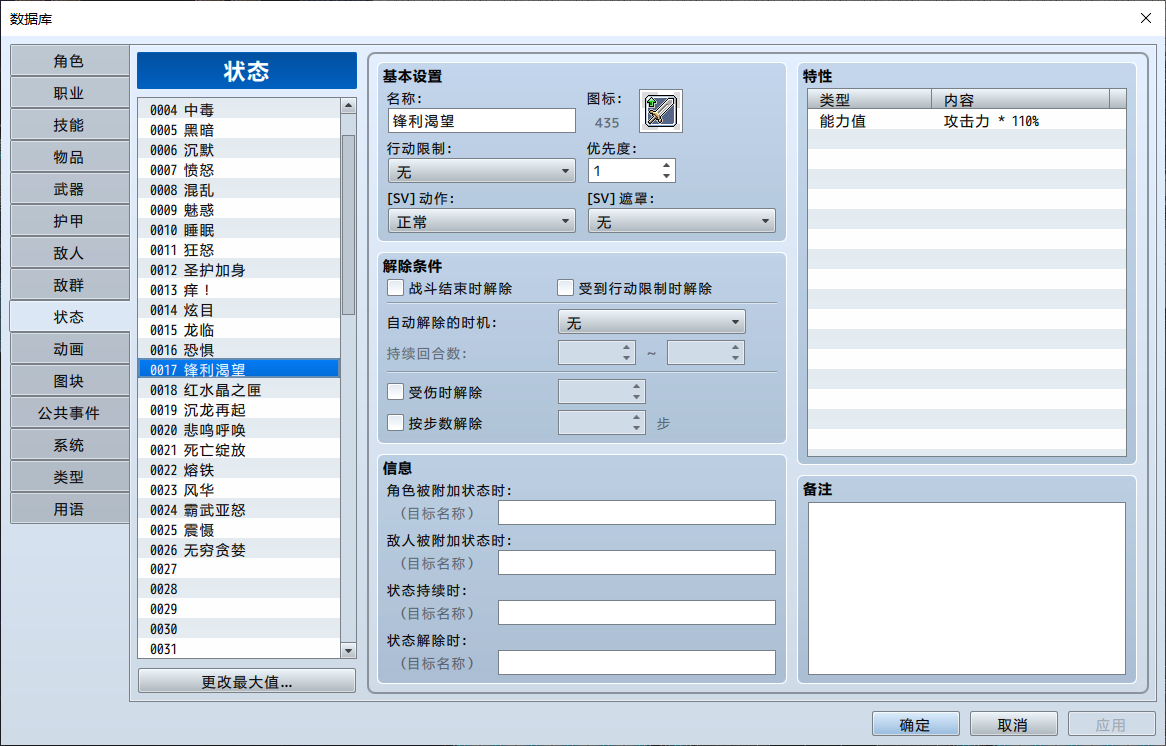Enable 受伤时解除 checkbox

tap(396, 392)
